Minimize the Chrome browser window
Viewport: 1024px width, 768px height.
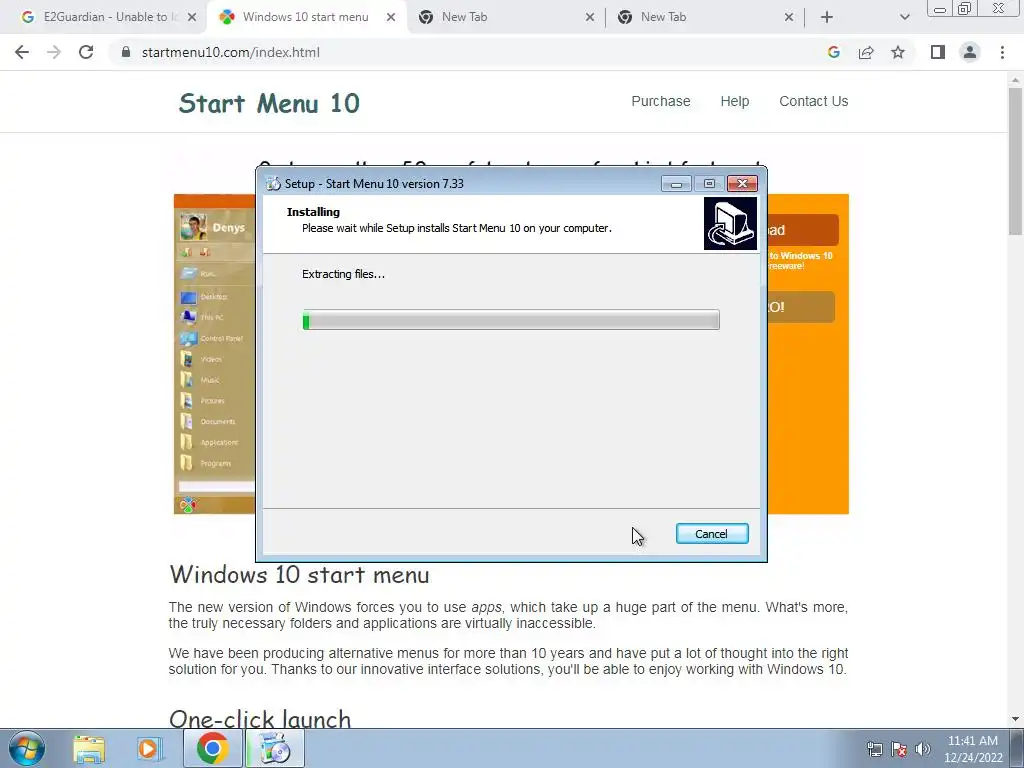940,8
